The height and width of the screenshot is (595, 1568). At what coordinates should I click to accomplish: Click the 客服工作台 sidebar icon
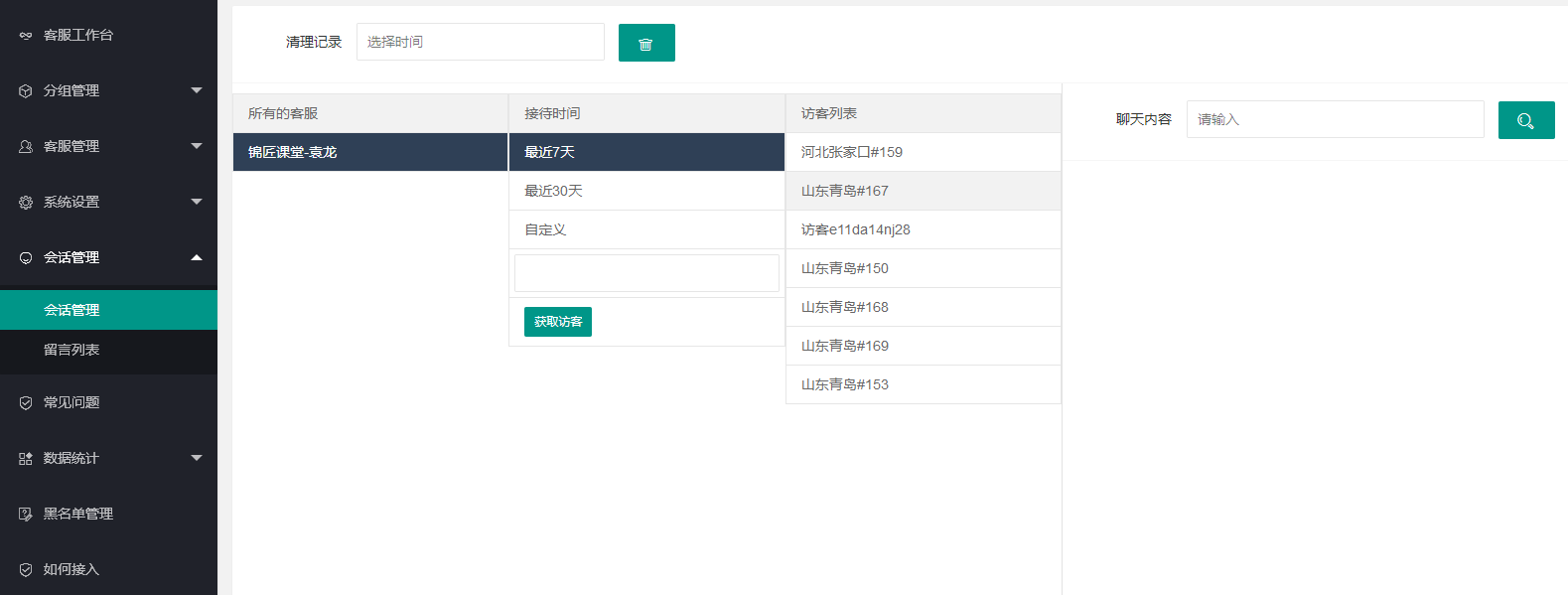26,36
